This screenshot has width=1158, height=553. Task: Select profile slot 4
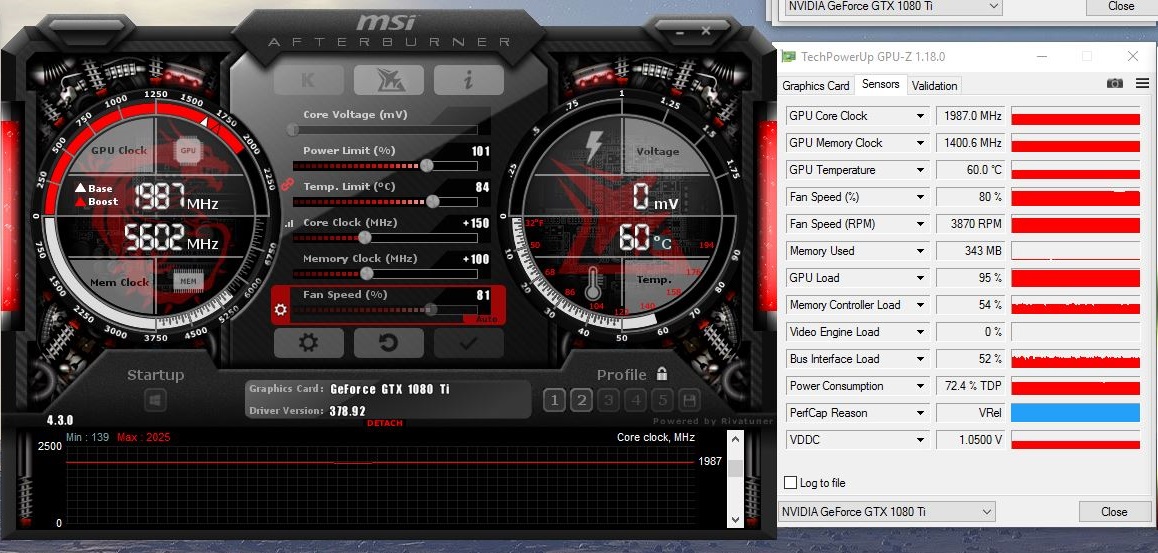(636, 400)
